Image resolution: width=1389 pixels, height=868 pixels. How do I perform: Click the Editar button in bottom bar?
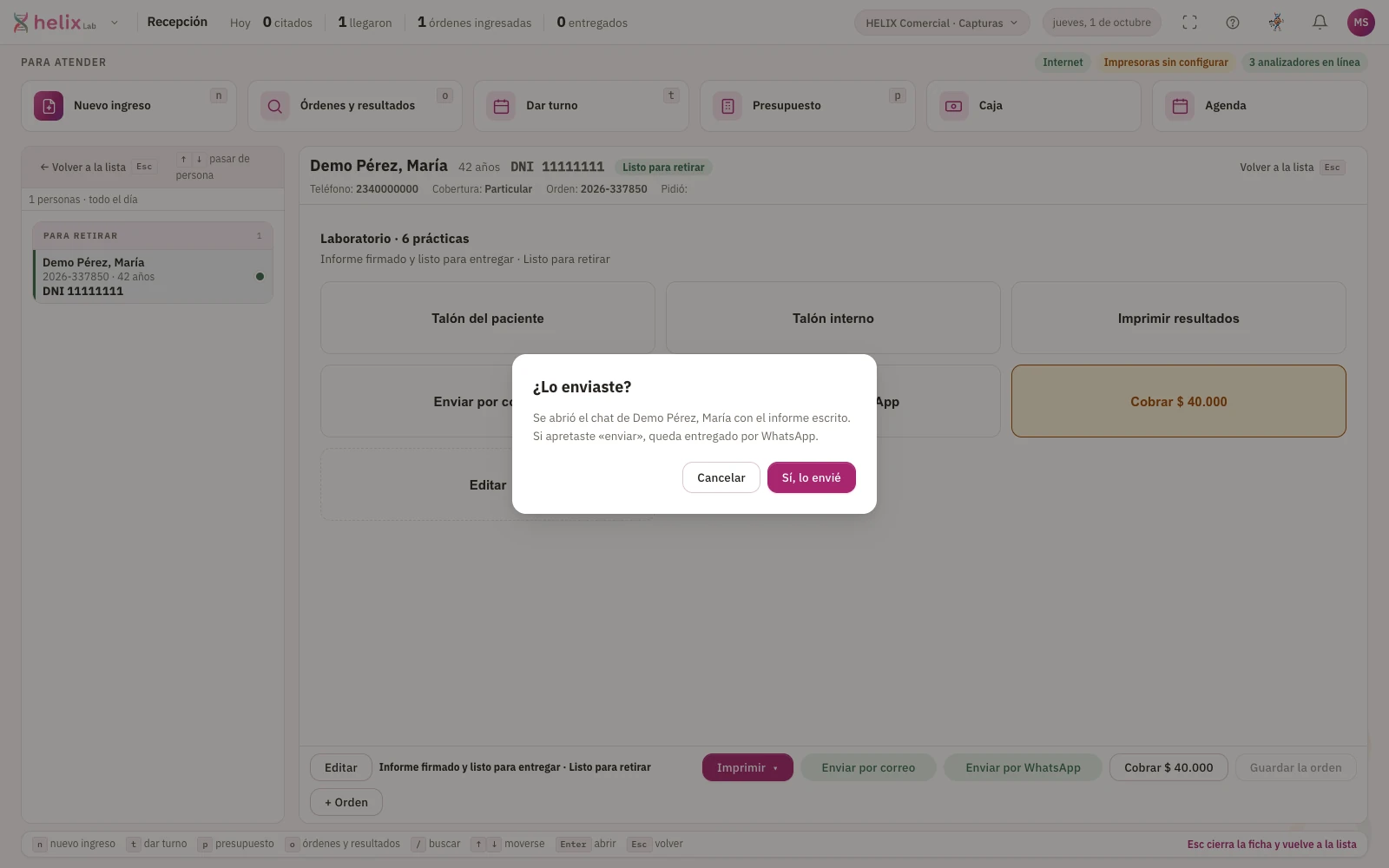pyautogui.click(x=340, y=767)
